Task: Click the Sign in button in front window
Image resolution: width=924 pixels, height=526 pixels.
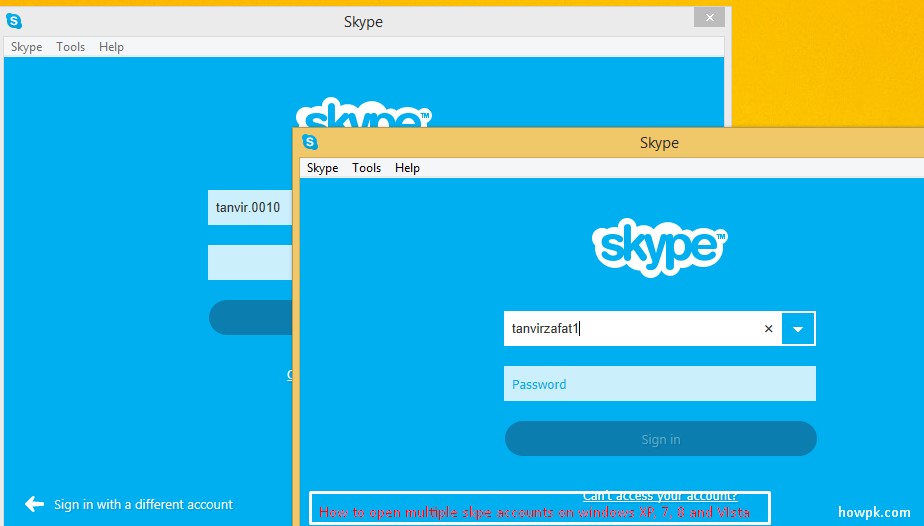Action: click(x=661, y=439)
